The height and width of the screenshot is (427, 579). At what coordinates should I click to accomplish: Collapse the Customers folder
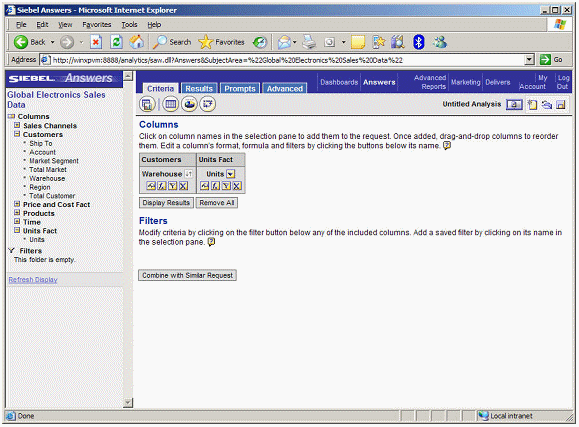click(x=17, y=134)
